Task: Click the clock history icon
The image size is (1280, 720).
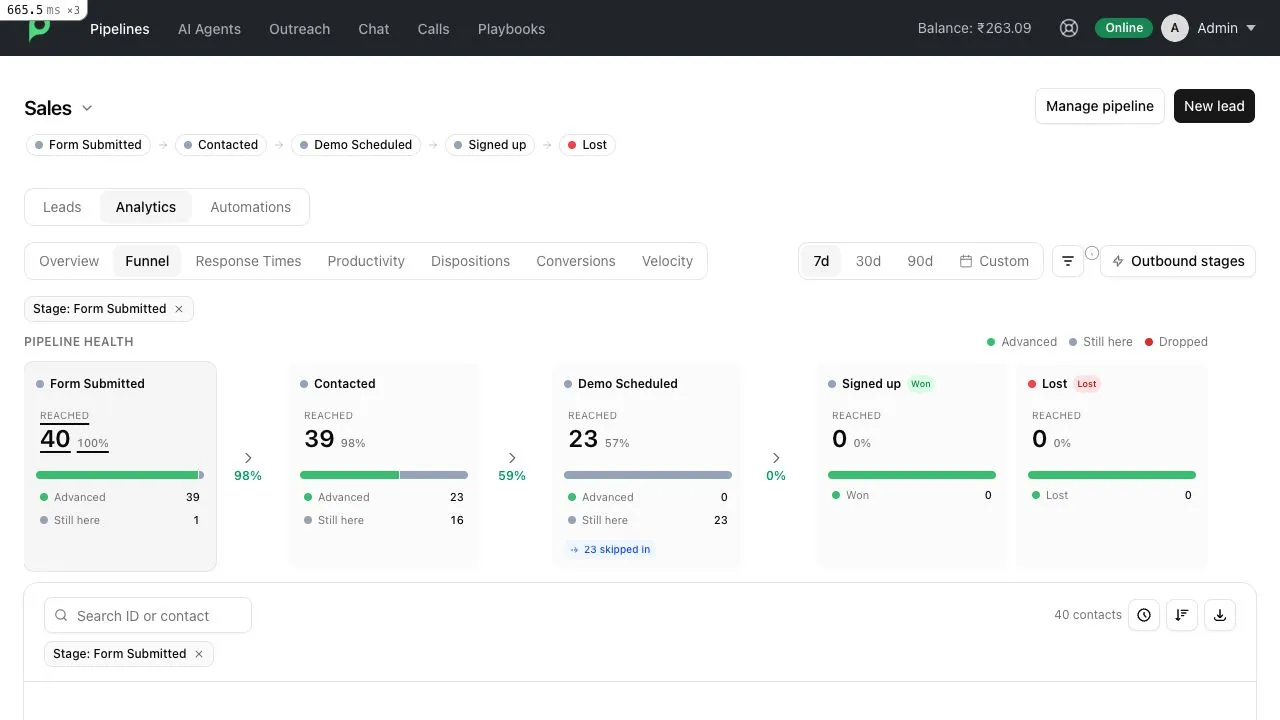Action: (x=1144, y=615)
